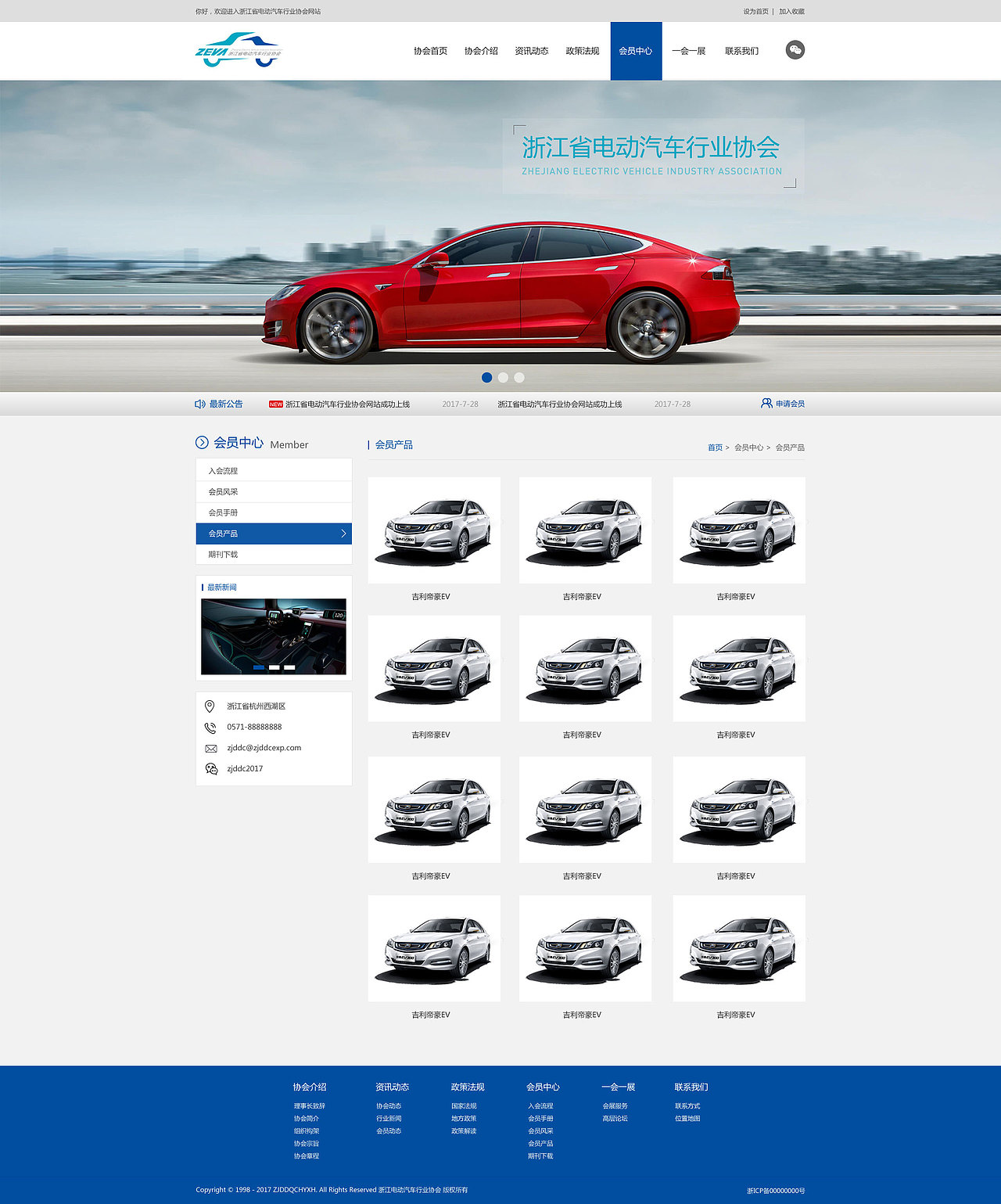
Task: Click the 浙ICP备00000000号 text in the footer
Action: [776, 1191]
